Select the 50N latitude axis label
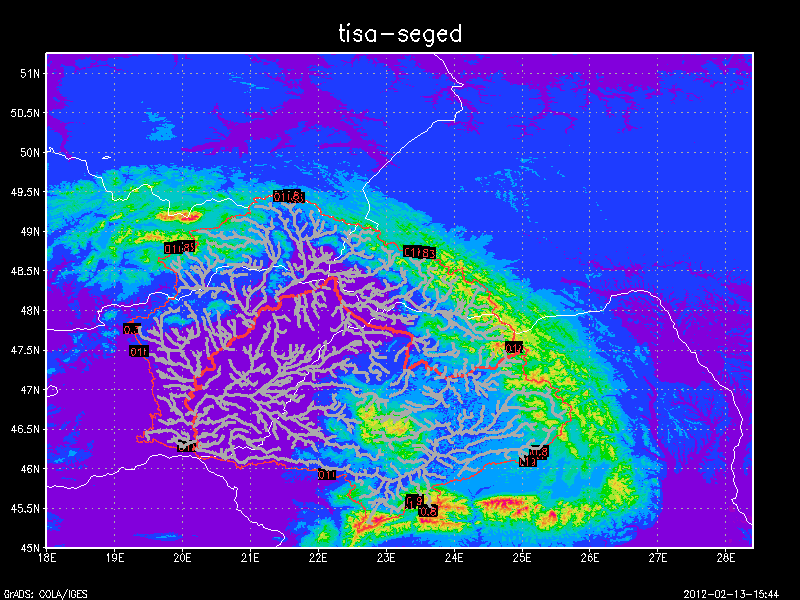800x600 pixels. point(30,153)
